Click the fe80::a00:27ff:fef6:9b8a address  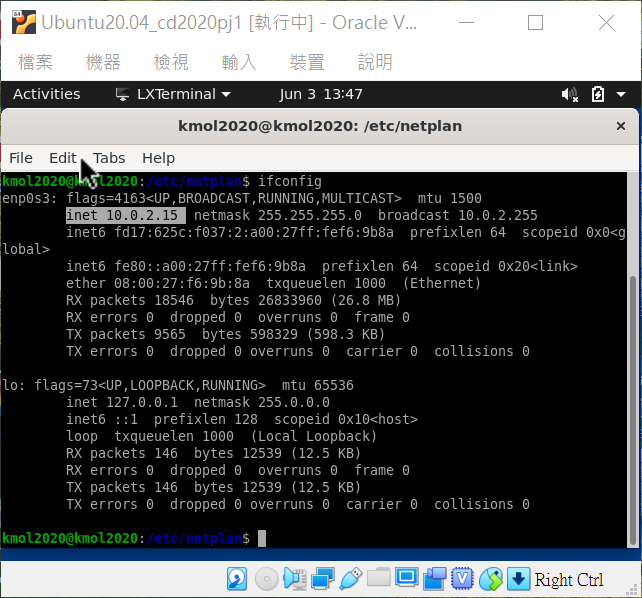(x=210, y=266)
